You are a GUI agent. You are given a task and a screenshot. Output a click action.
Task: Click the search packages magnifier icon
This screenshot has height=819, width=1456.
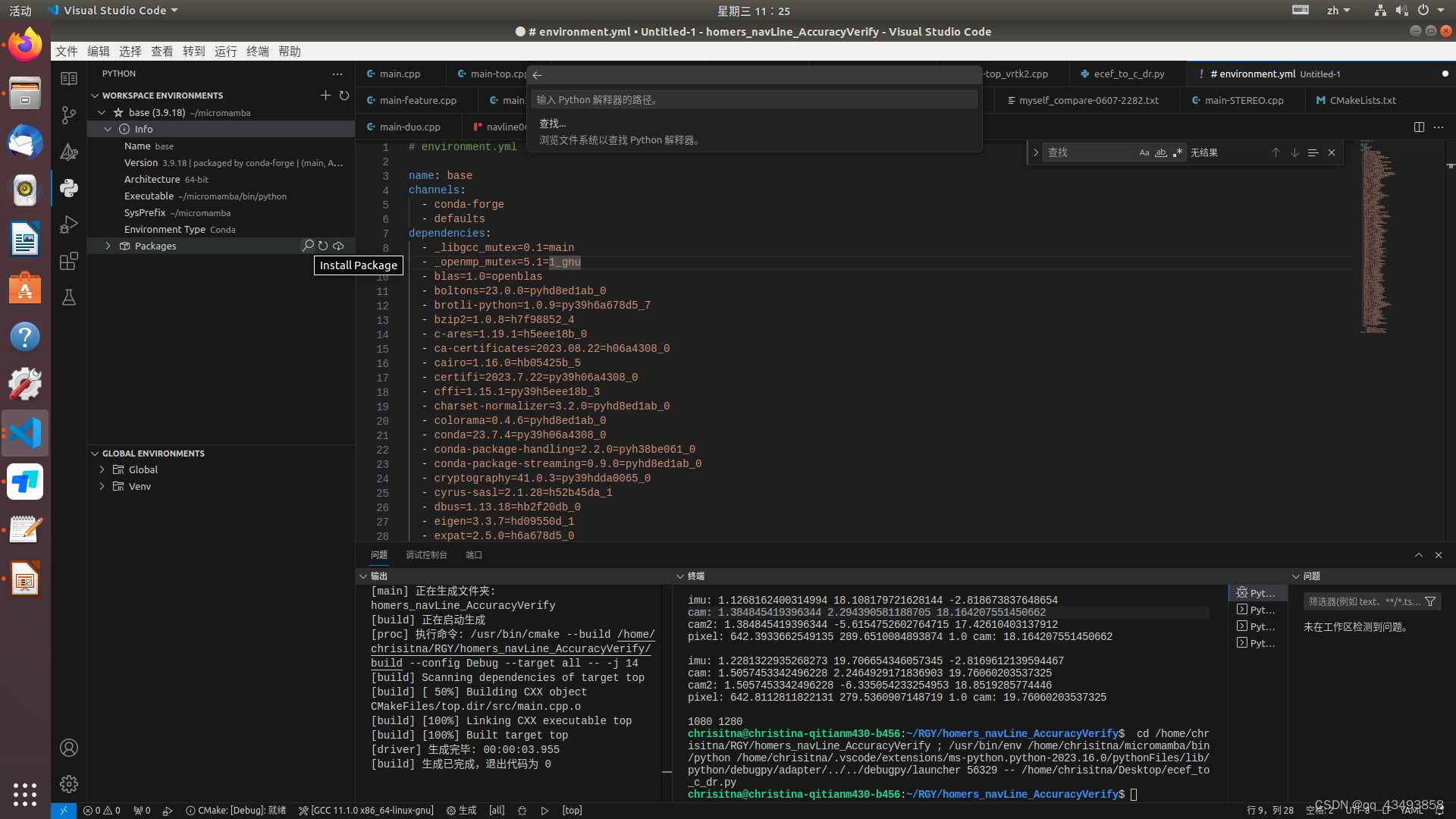308,246
